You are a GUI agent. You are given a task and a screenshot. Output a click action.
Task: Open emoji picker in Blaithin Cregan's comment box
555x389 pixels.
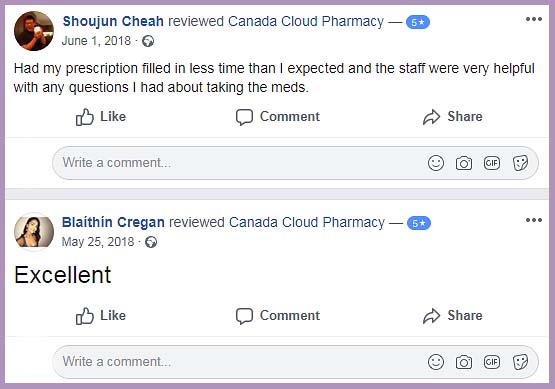pos(436,362)
